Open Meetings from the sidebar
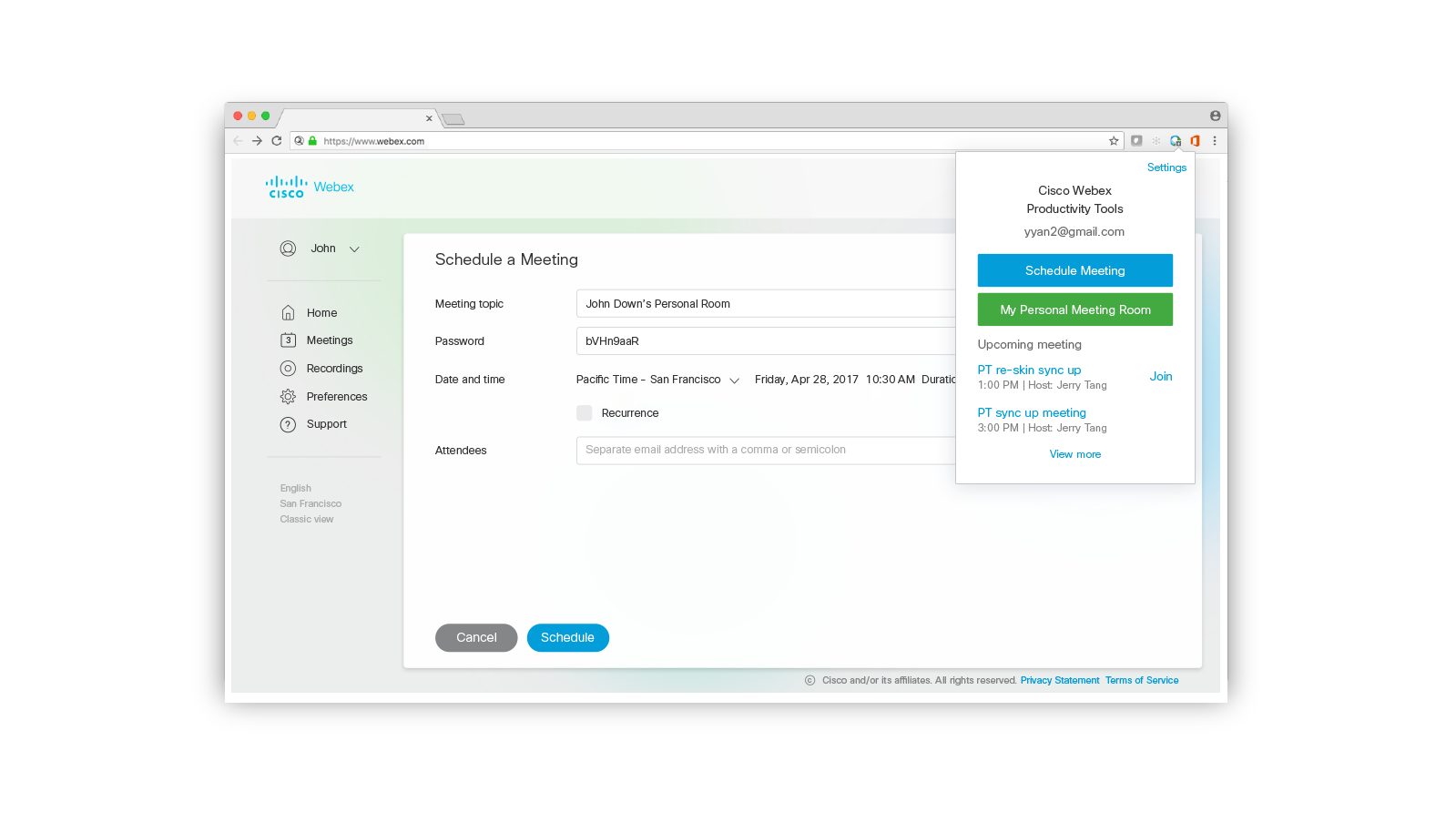The image size is (1456, 822). [x=330, y=340]
